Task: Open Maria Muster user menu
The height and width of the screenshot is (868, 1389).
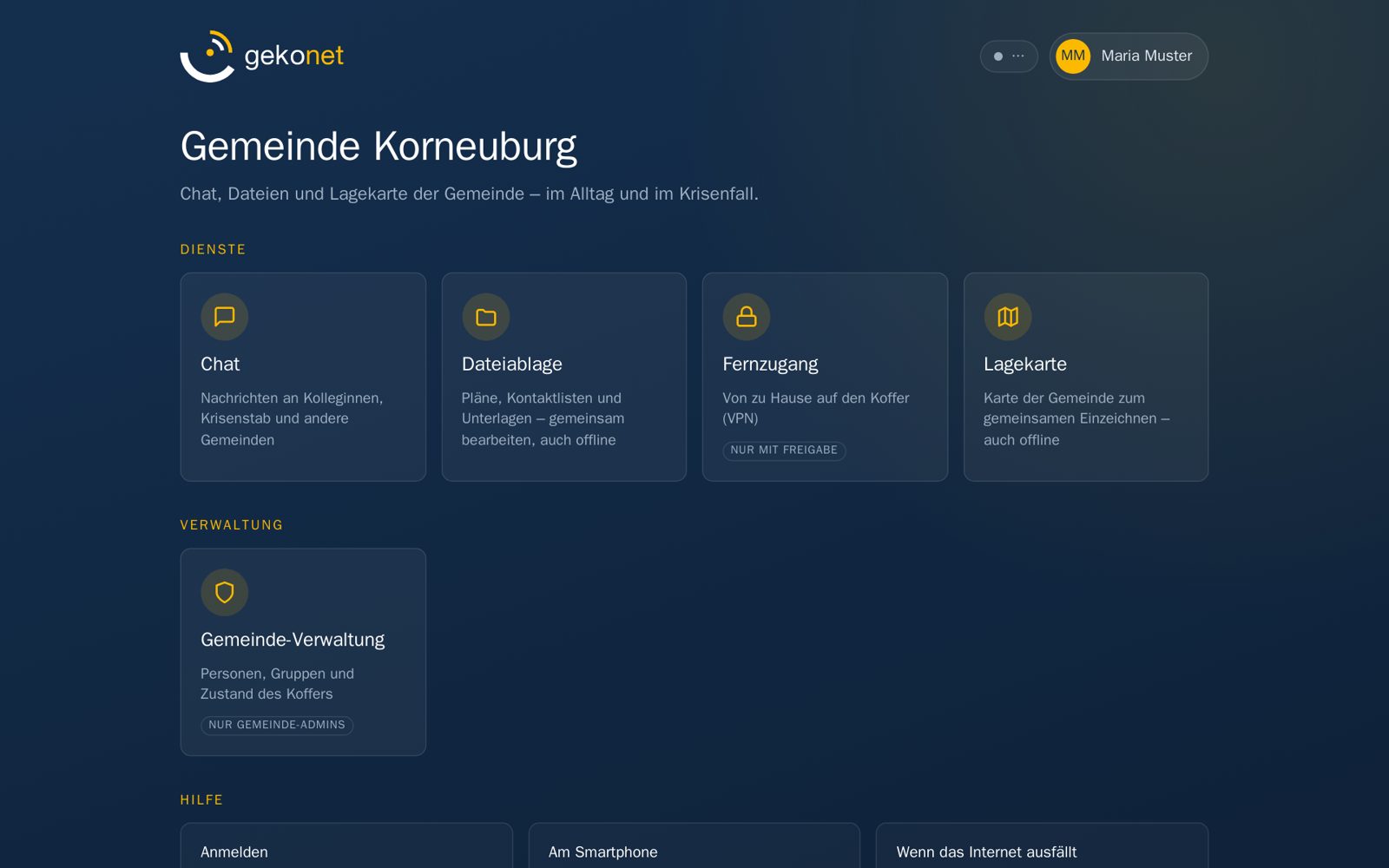Action: pyautogui.click(x=1129, y=56)
